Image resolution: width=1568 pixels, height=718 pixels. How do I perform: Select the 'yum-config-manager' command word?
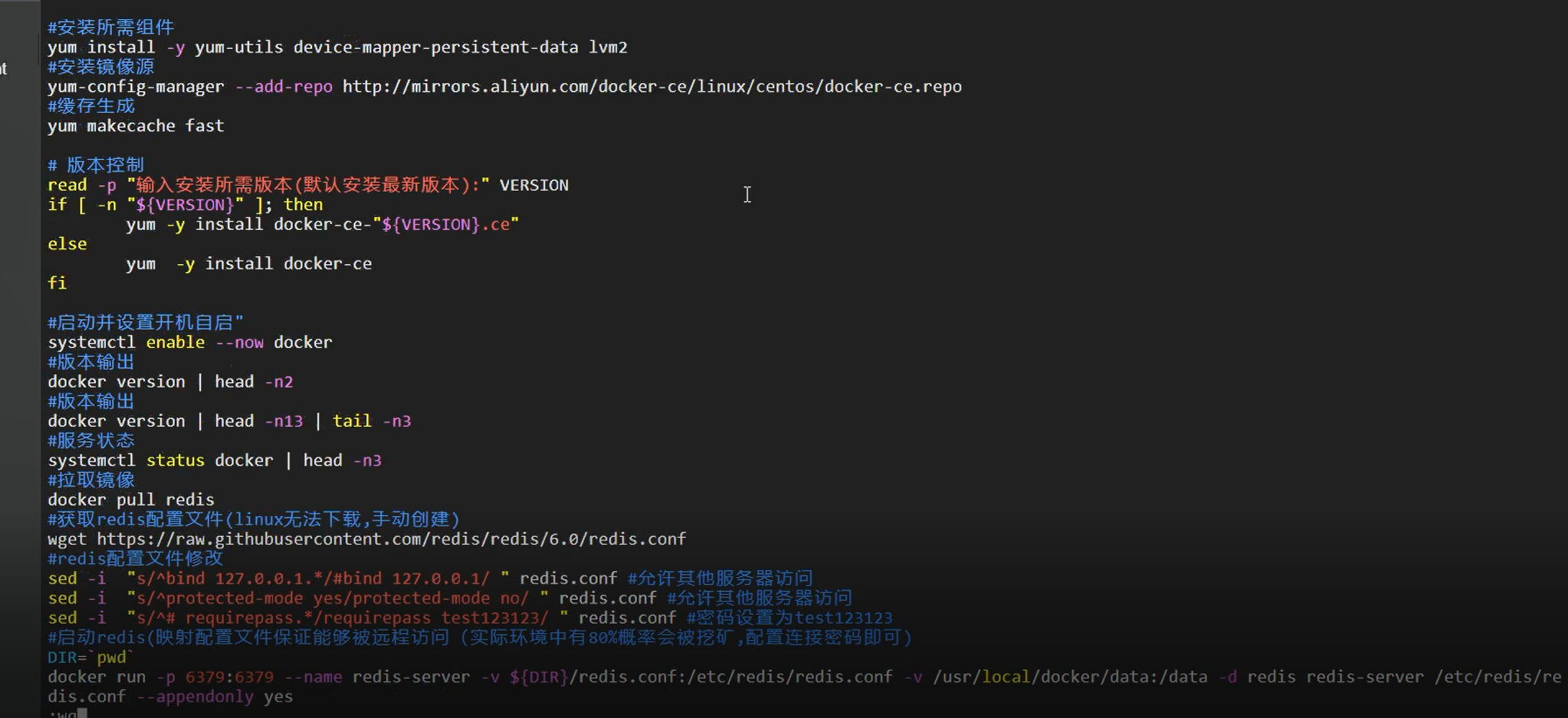[135, 87]
